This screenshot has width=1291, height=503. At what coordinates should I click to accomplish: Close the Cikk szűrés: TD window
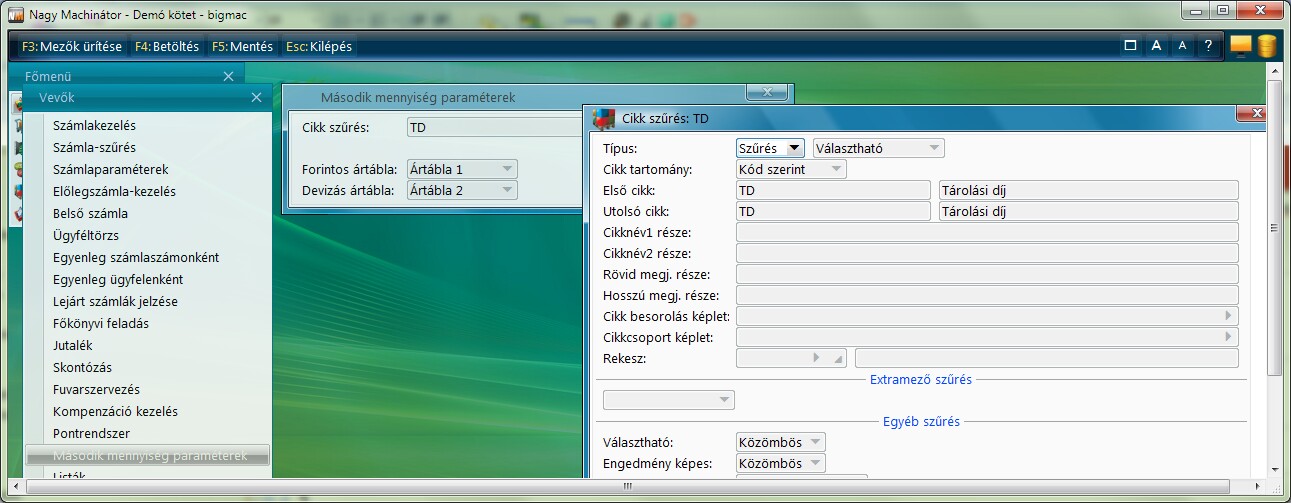pos(1252,113)
